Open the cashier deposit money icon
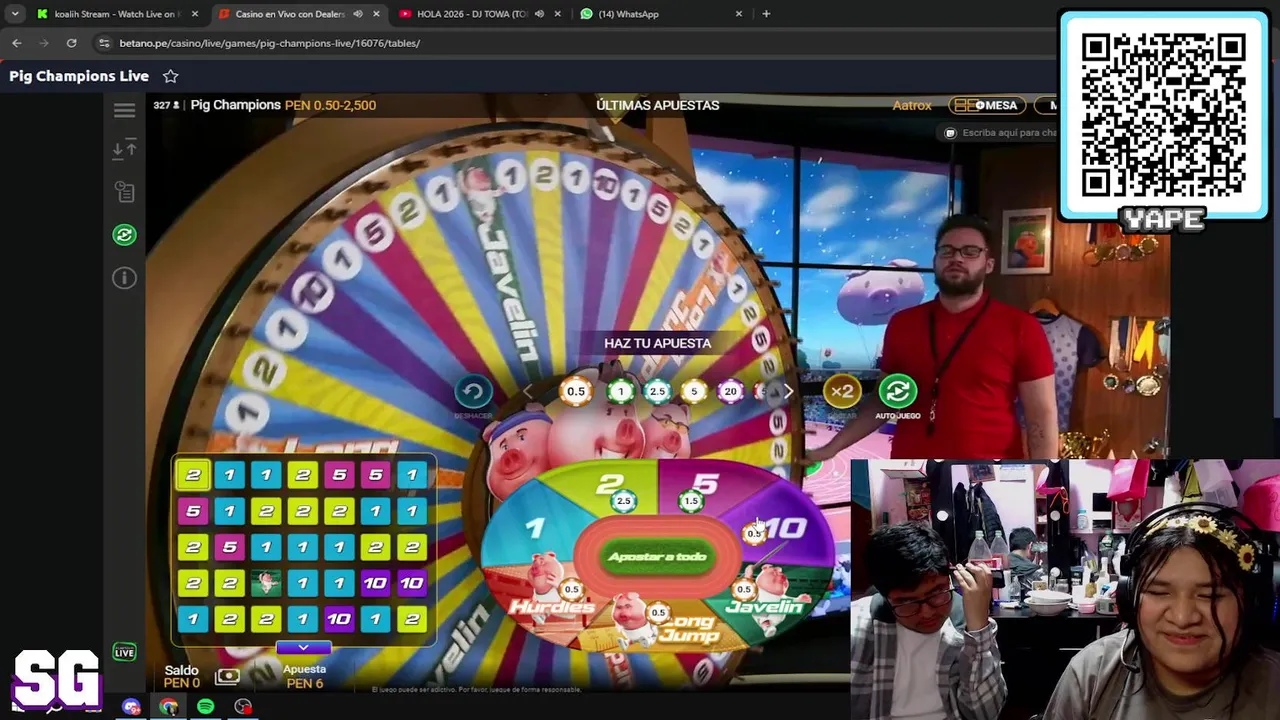 [x=228, y=677]
